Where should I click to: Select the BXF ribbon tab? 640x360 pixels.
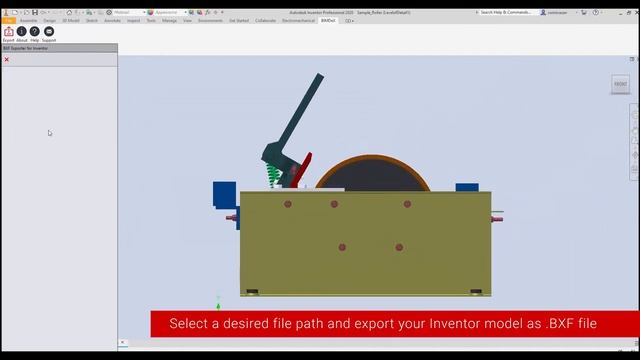(328, 20)
